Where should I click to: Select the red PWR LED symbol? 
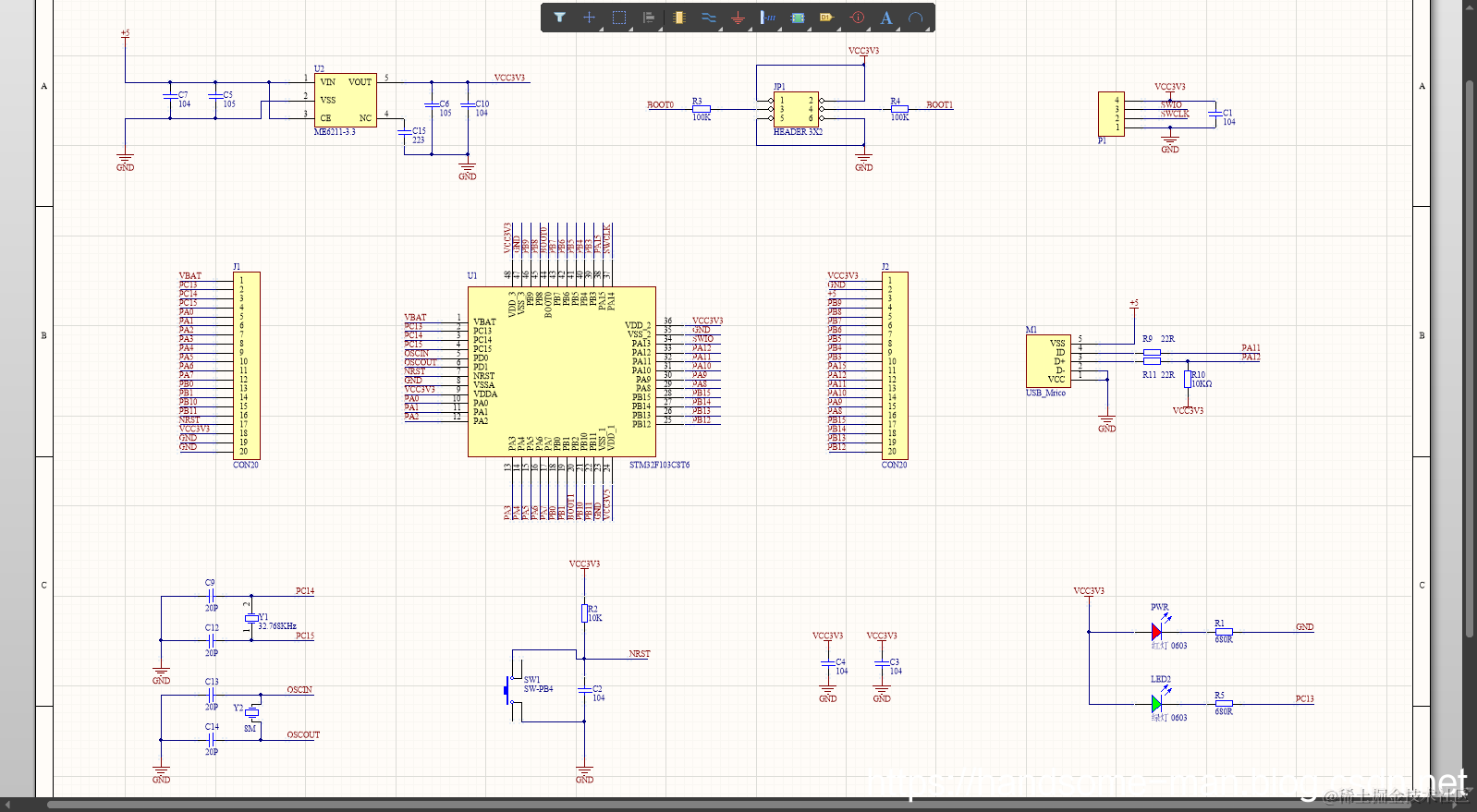point(1157,632)
